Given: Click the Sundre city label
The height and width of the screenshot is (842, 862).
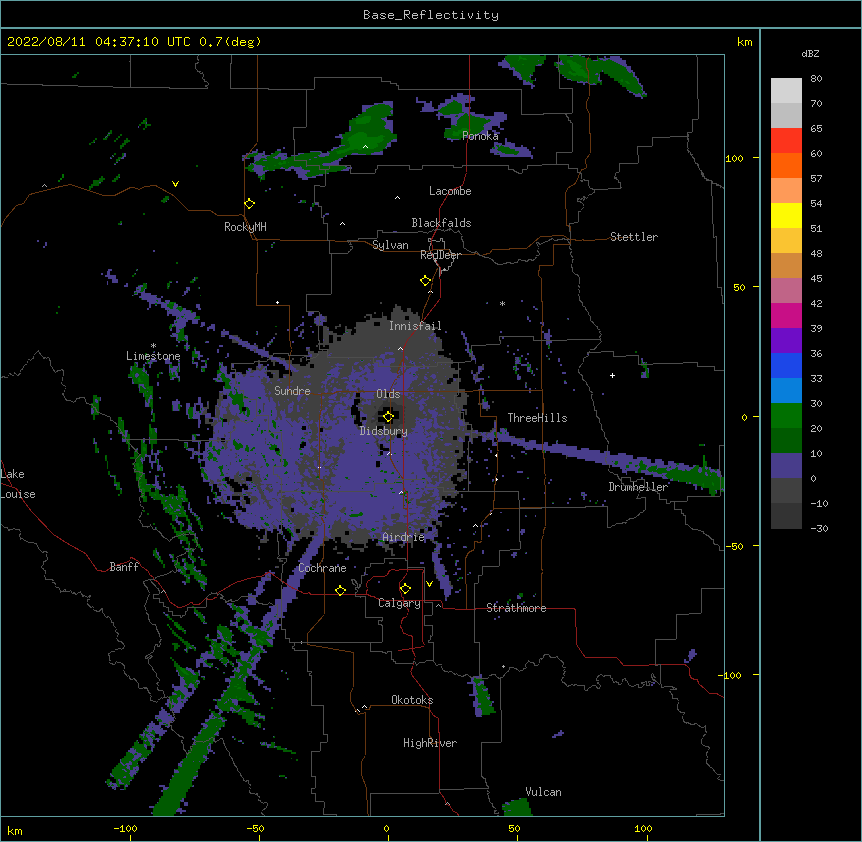Looking at the screenshot, I should 292,391.
